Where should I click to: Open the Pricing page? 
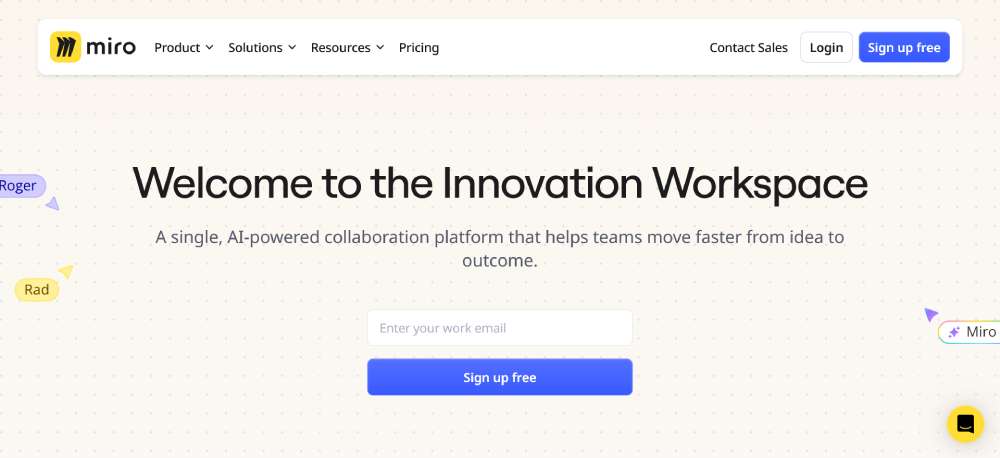[419, 47]
